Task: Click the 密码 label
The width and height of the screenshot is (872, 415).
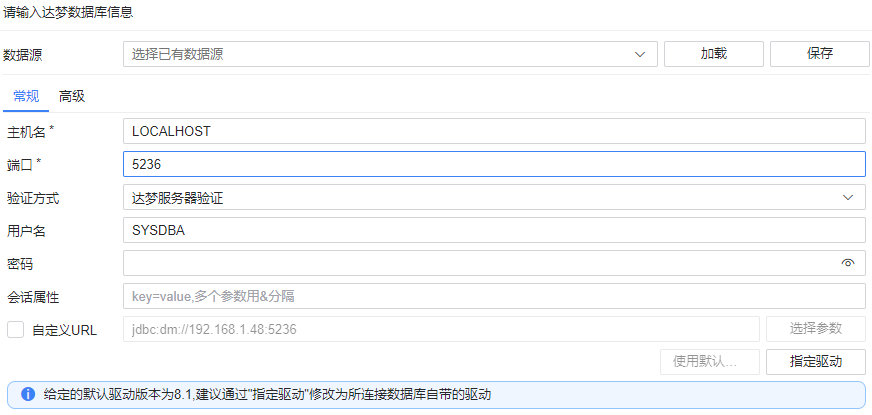Action: pos(19,264)
